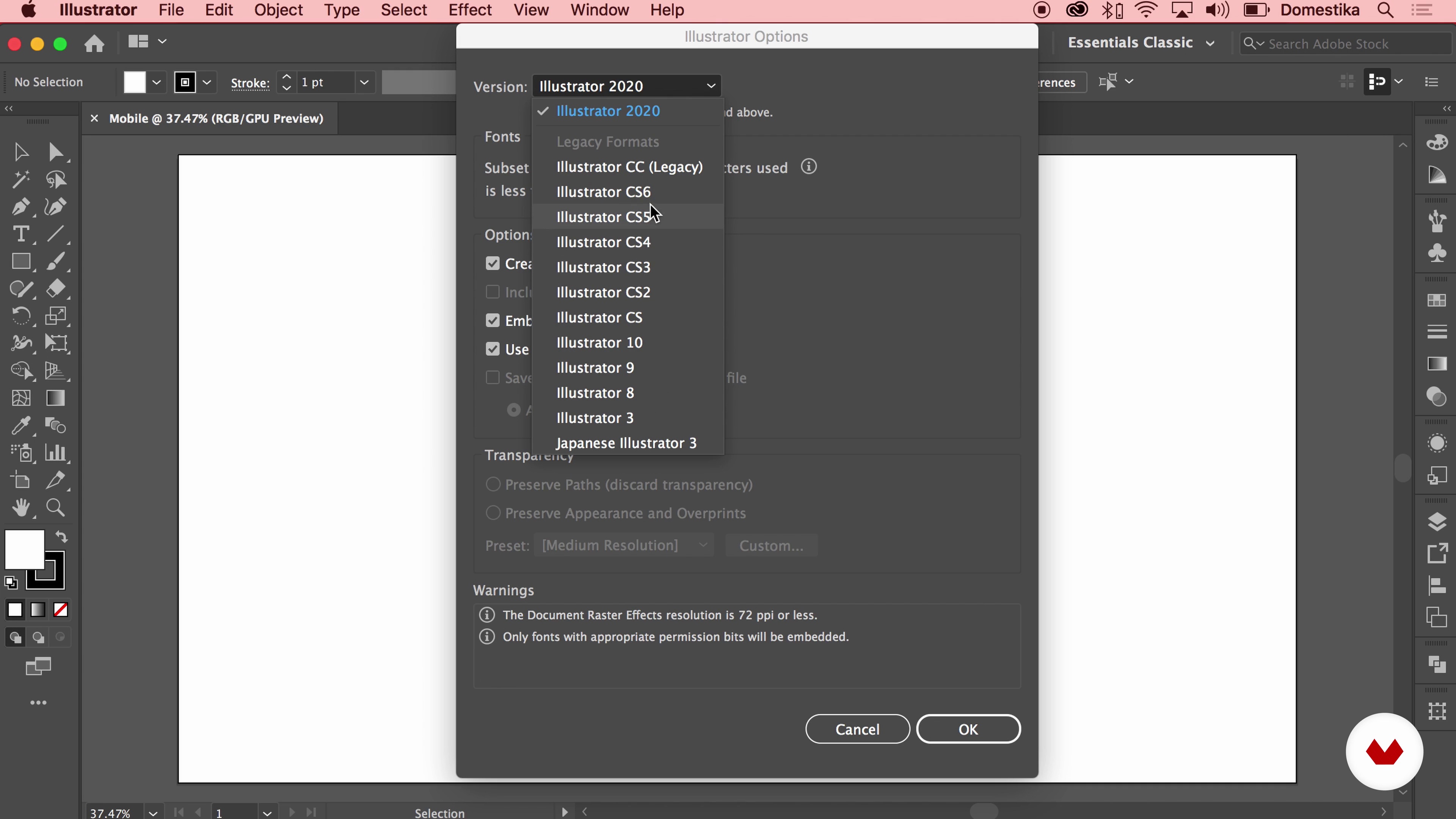Viewport: 1456px width, 819px height.
Task: Open the Color panel palette icon
Action: click(x=1437, y=143)
